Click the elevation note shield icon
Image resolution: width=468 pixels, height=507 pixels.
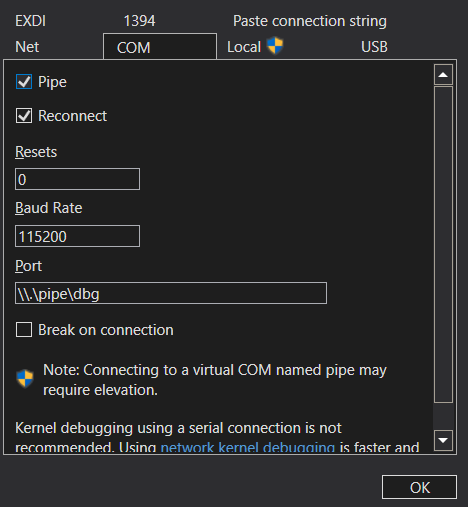pos(25,379)
